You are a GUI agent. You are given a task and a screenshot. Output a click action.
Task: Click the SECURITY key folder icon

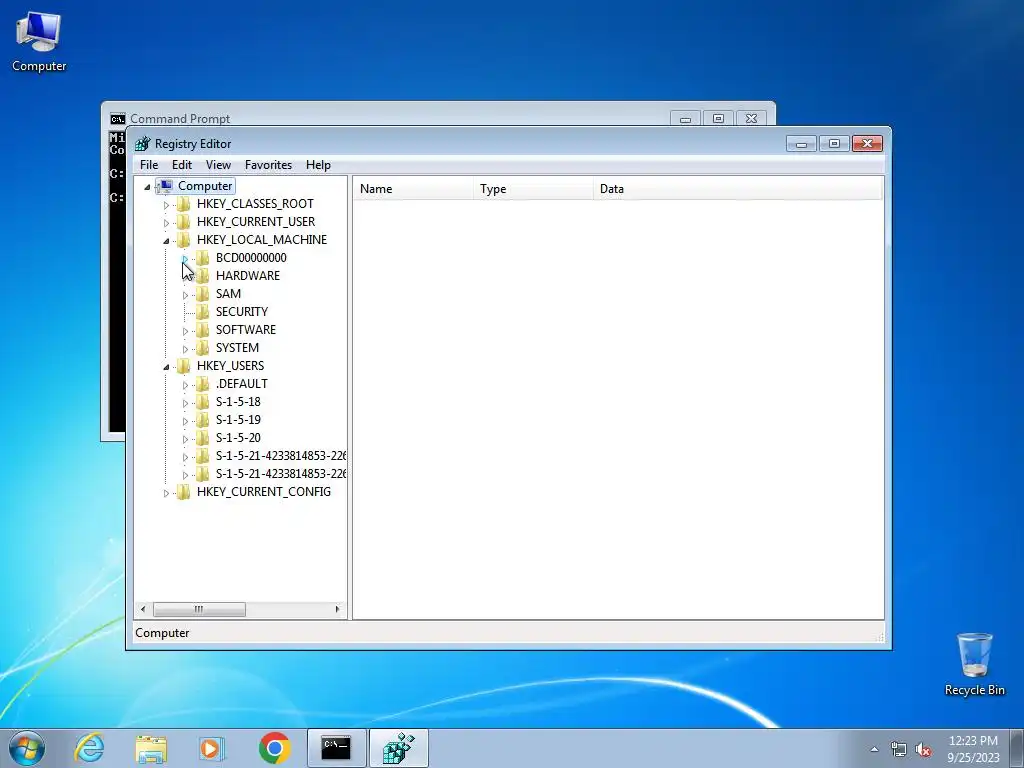coord(203,312)
